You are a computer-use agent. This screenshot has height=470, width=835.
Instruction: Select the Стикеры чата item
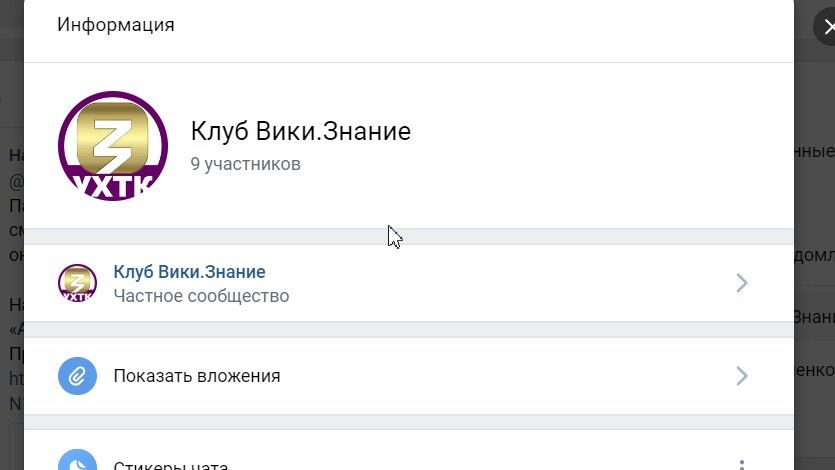pos(171,465)
